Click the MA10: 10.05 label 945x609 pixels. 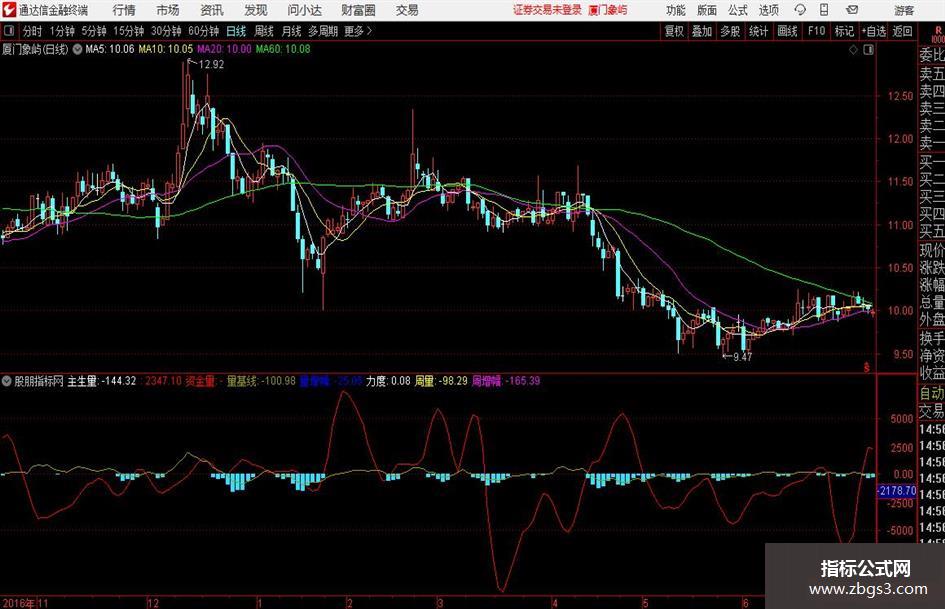click(x=166, y=49)
